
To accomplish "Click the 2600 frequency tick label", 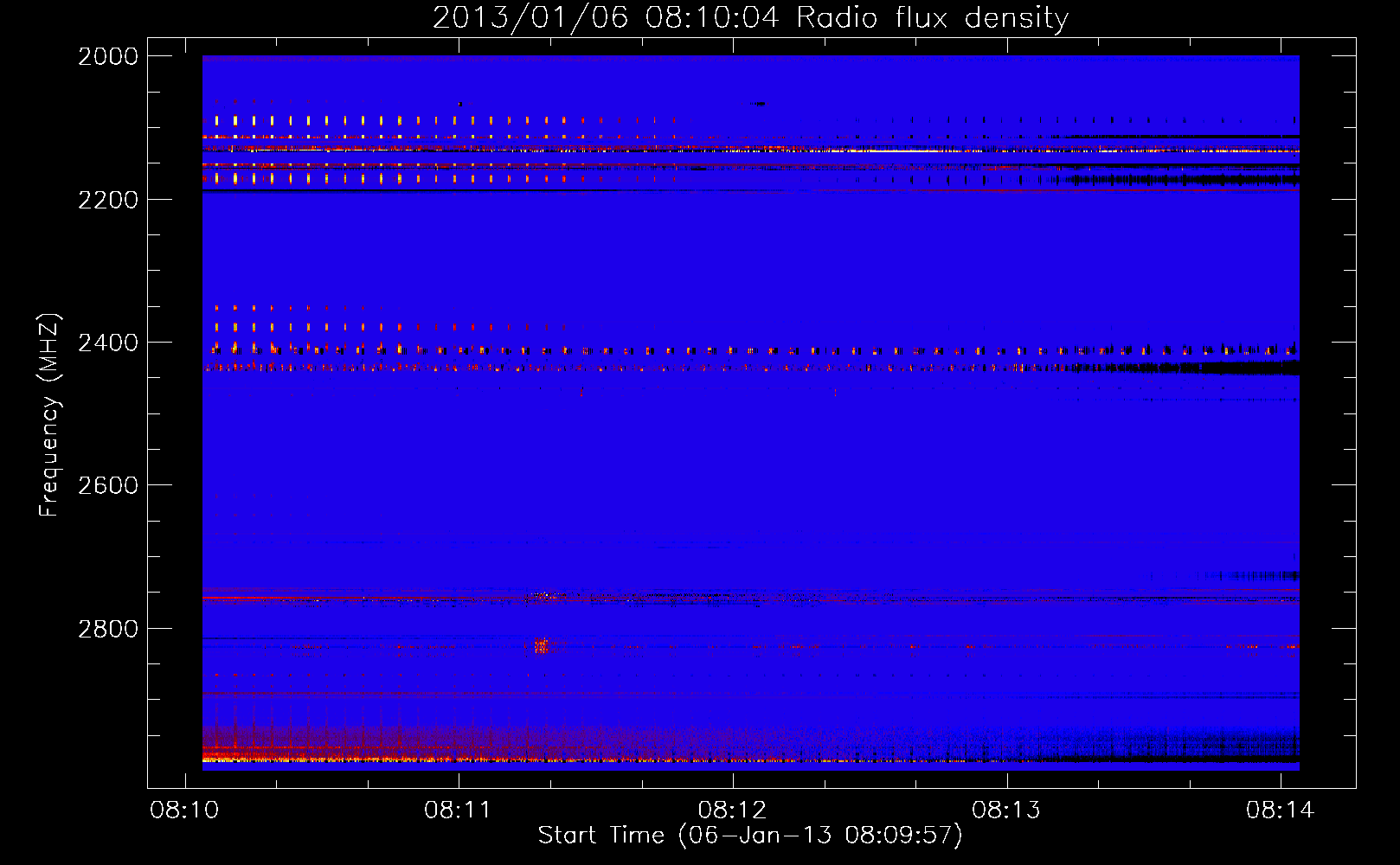I will pyautogui.click(x=108, y=486).
